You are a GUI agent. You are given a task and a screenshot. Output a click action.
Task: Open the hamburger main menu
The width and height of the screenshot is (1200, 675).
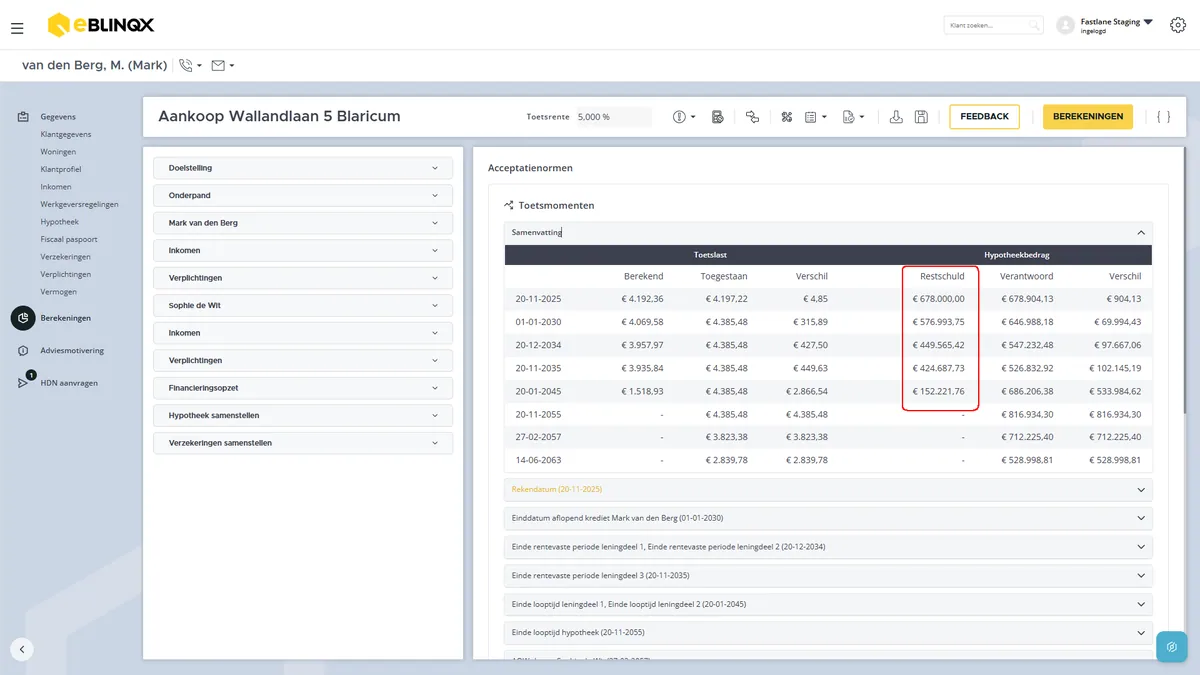coord(17,28)
